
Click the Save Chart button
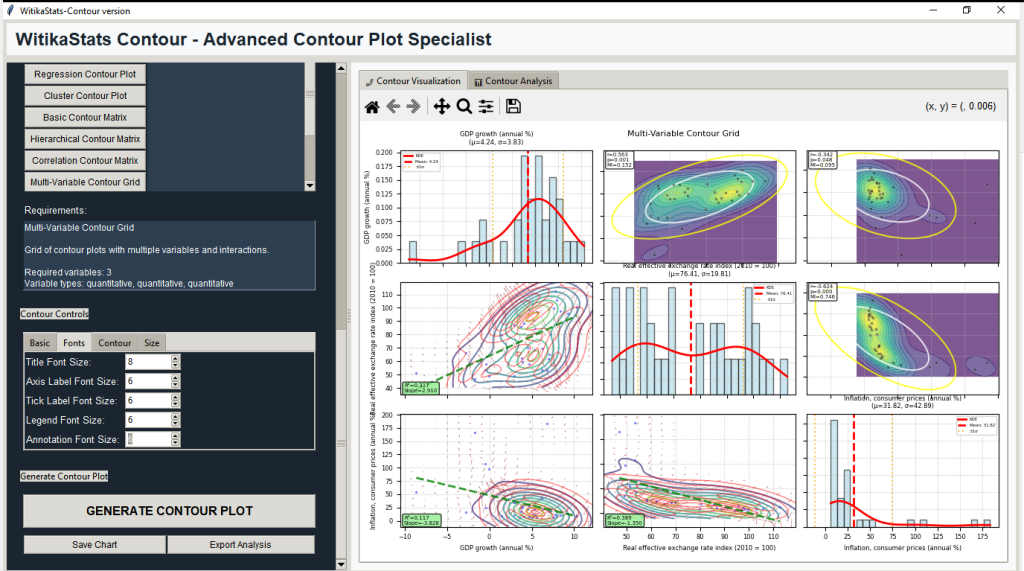click(x=95, y=545)
